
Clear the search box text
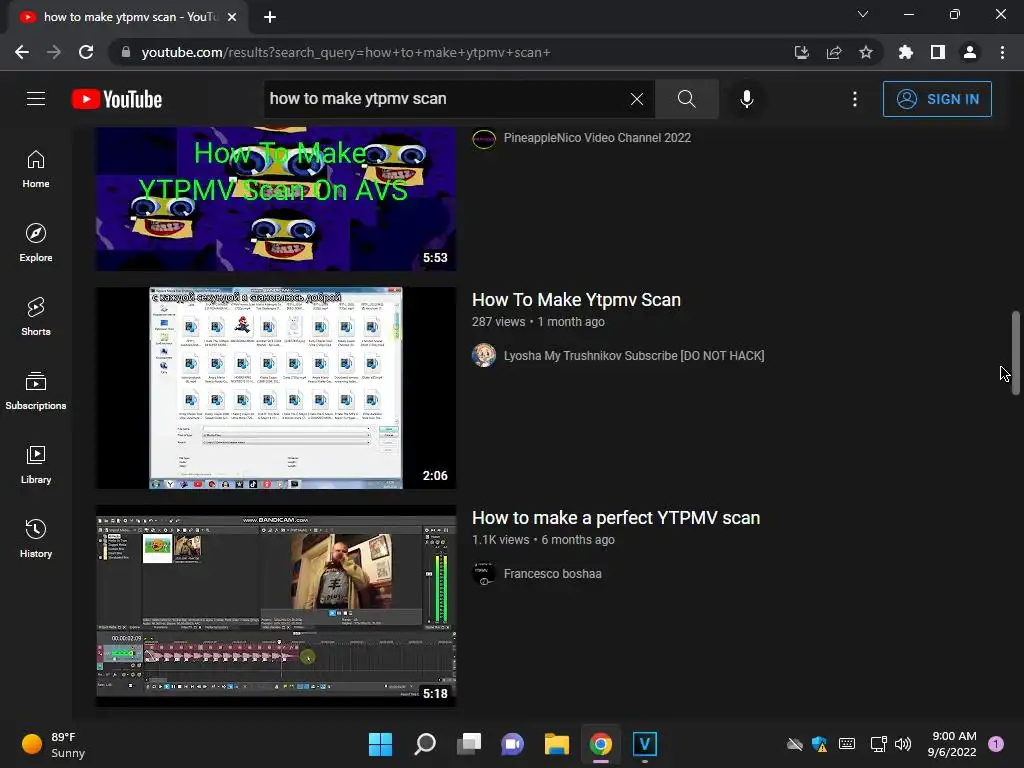coord(637,99)
